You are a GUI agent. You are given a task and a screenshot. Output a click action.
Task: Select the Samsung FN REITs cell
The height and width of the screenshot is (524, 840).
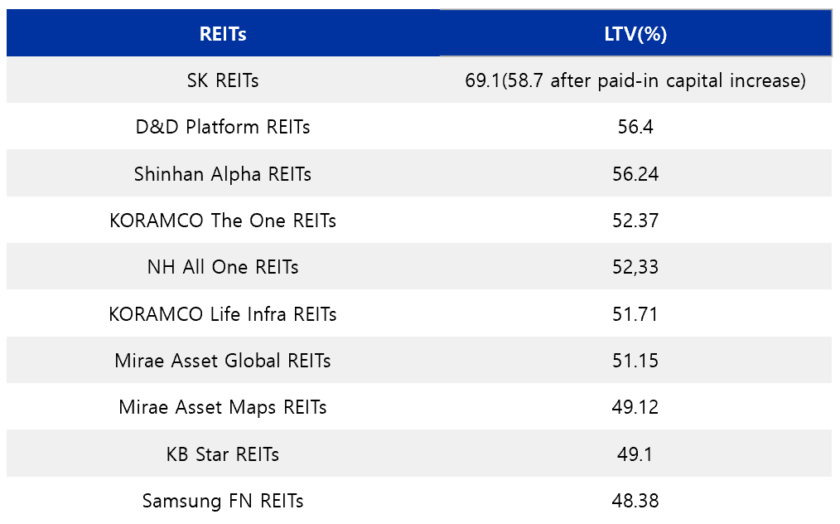(223, 500)
